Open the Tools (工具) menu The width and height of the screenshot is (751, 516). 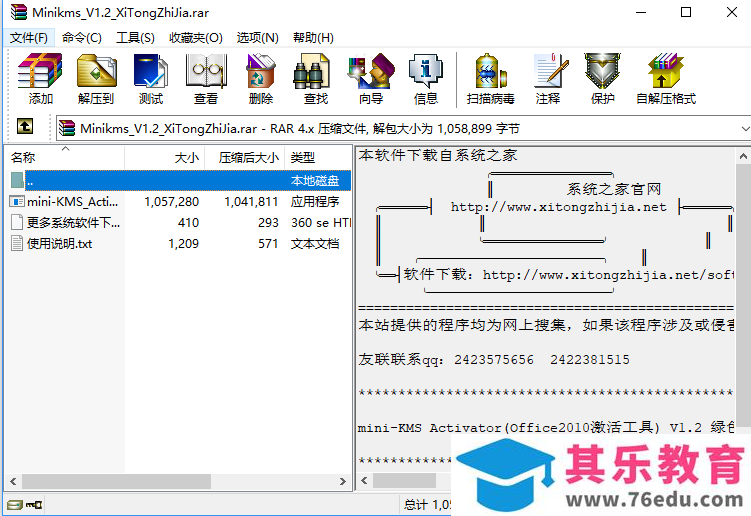[135, 37]
